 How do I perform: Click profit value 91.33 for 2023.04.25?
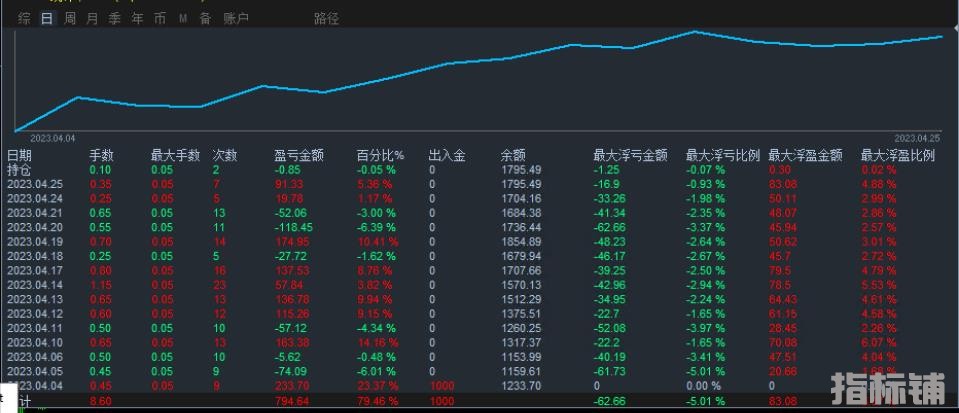[289, 184]
